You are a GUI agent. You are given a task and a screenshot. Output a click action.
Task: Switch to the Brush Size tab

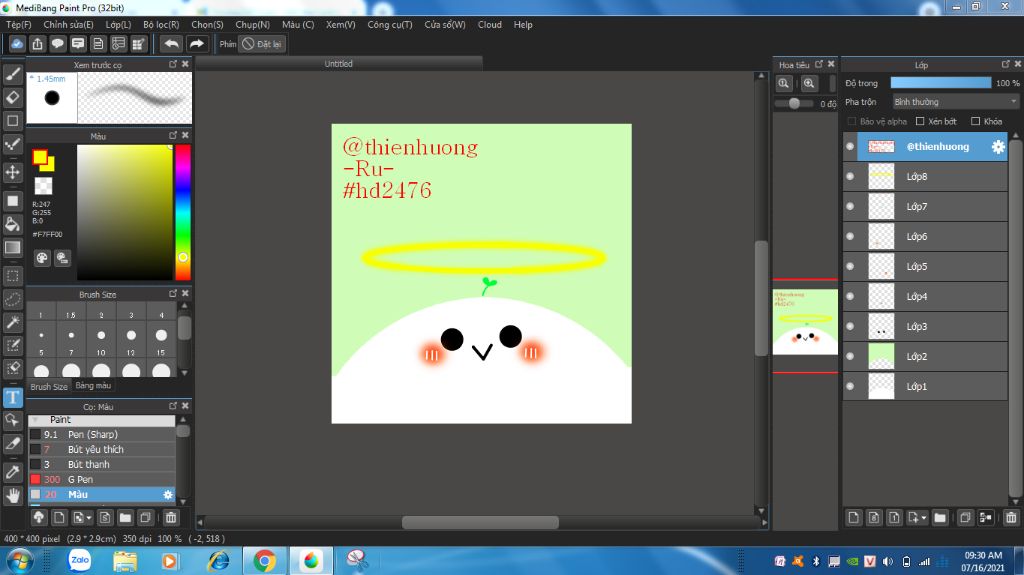(x=49, y=386)
